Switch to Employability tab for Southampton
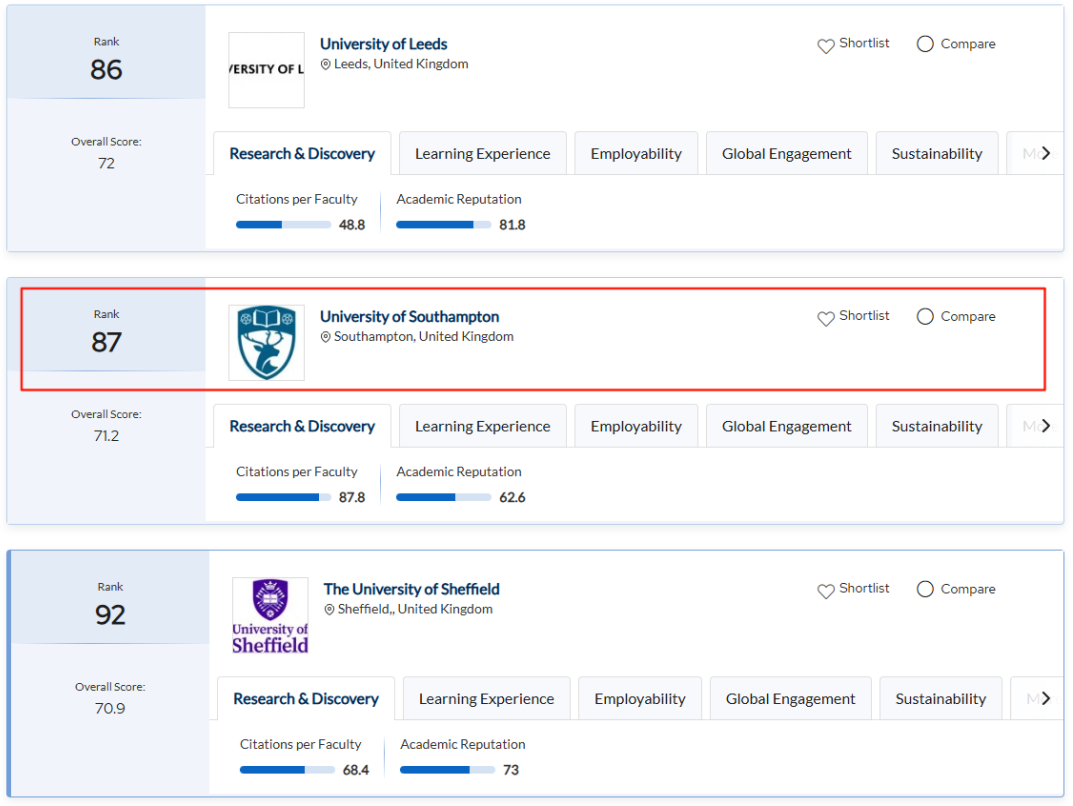1073x806 pixels. (x=636, y=426)
